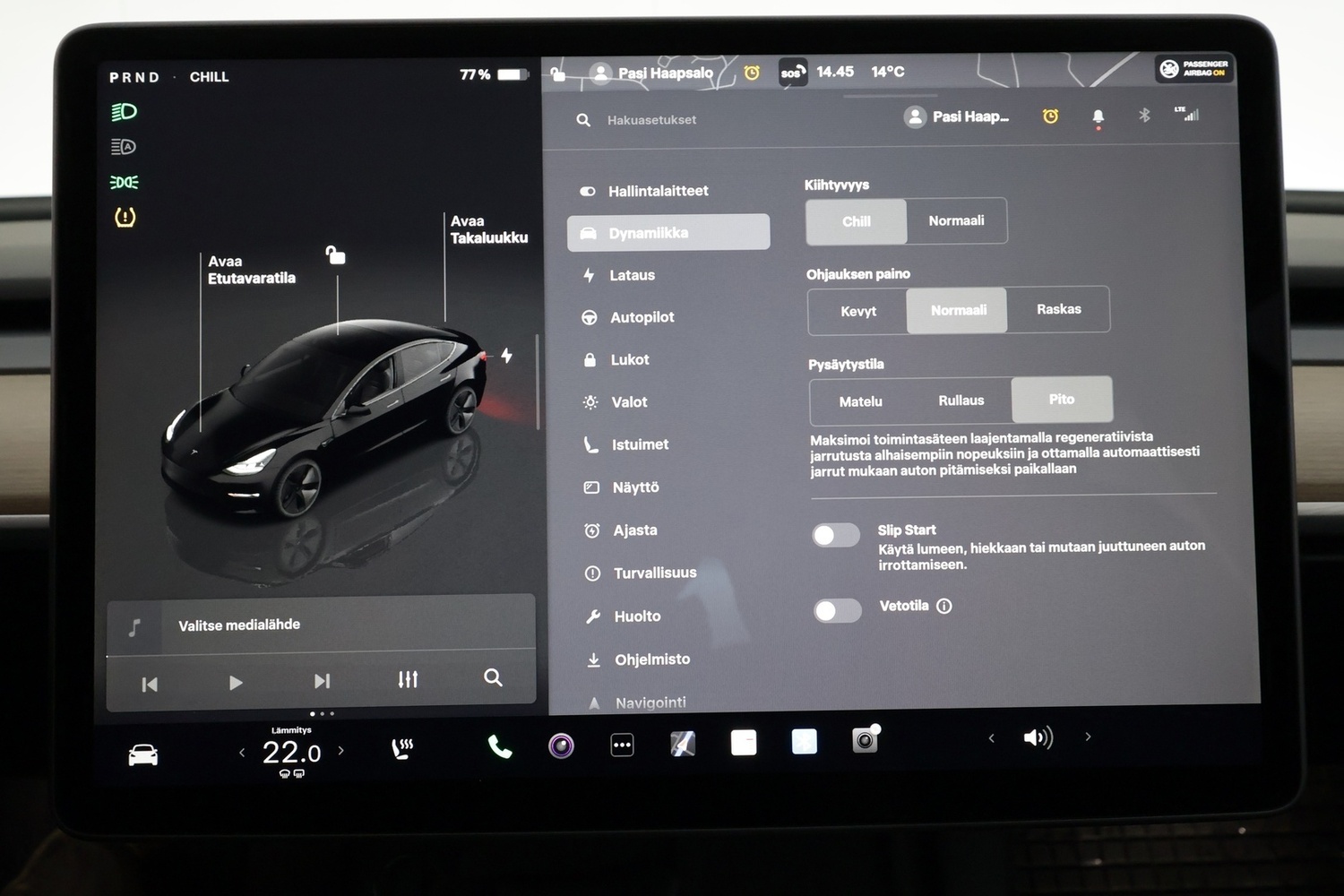Open Autopilot settings
Screen dimensions: 1344x896
[629, 317]
